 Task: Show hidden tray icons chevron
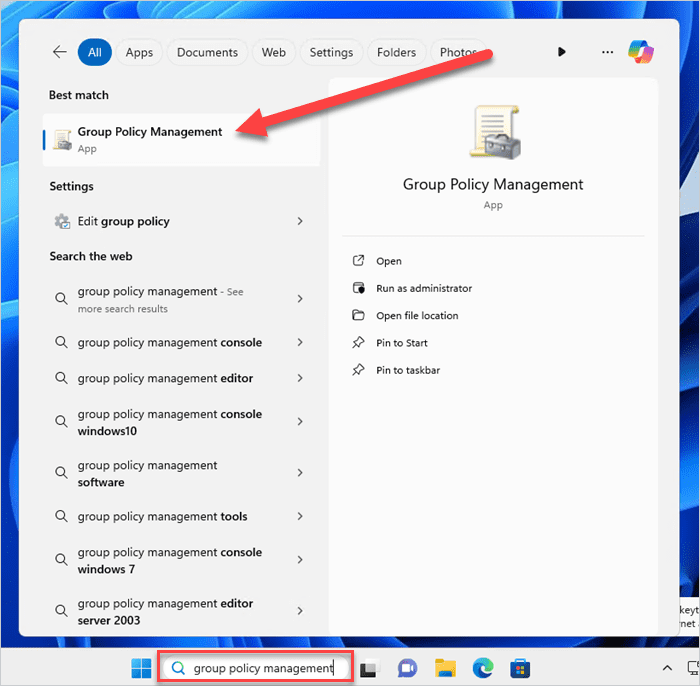(x=667, y=668)
